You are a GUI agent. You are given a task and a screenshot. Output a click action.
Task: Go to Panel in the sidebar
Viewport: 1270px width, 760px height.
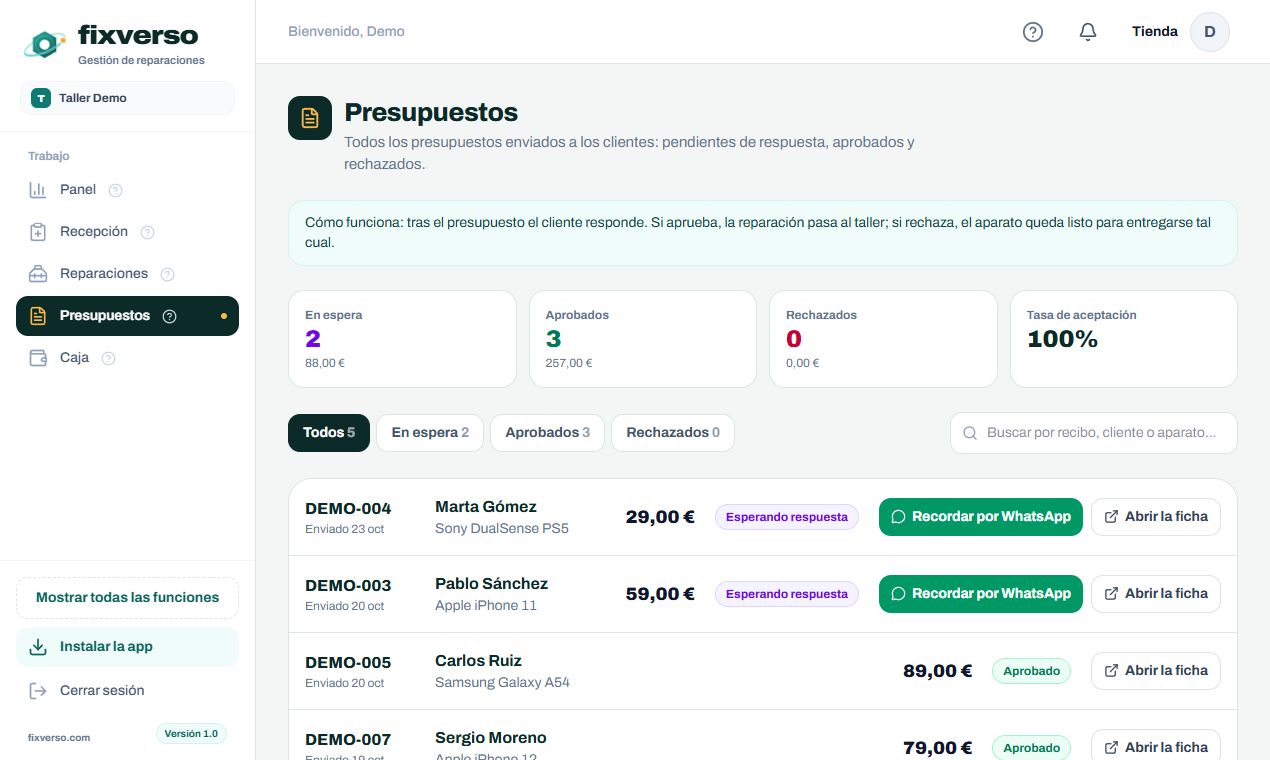127,190
